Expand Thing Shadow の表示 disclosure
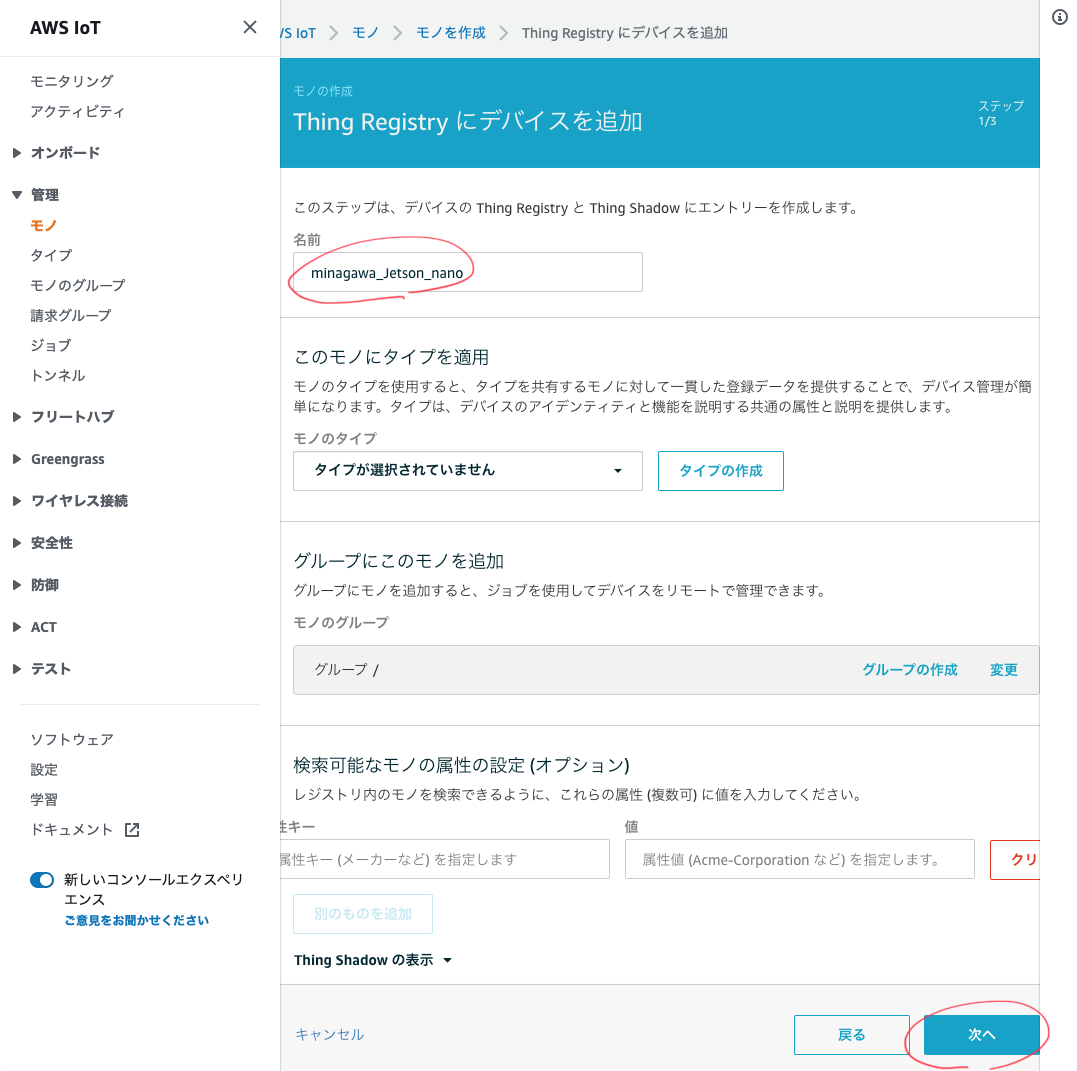The image size is (1077, 1071). pyautogui.click(x=373, y=960)
